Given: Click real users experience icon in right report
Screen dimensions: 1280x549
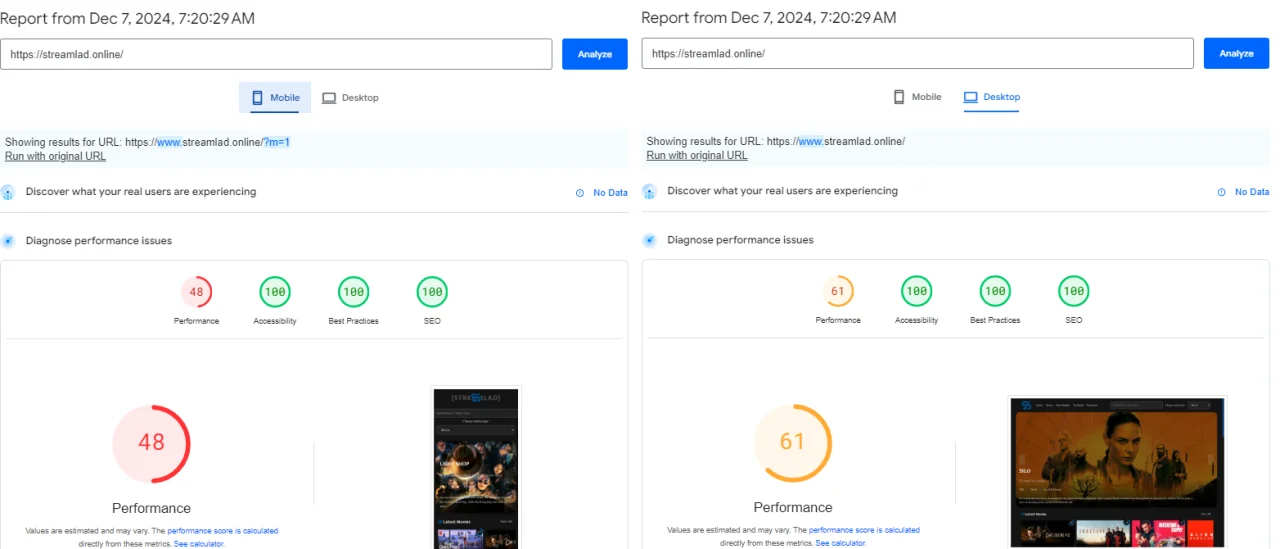Looking at the screenshot, I should (649, 191).
